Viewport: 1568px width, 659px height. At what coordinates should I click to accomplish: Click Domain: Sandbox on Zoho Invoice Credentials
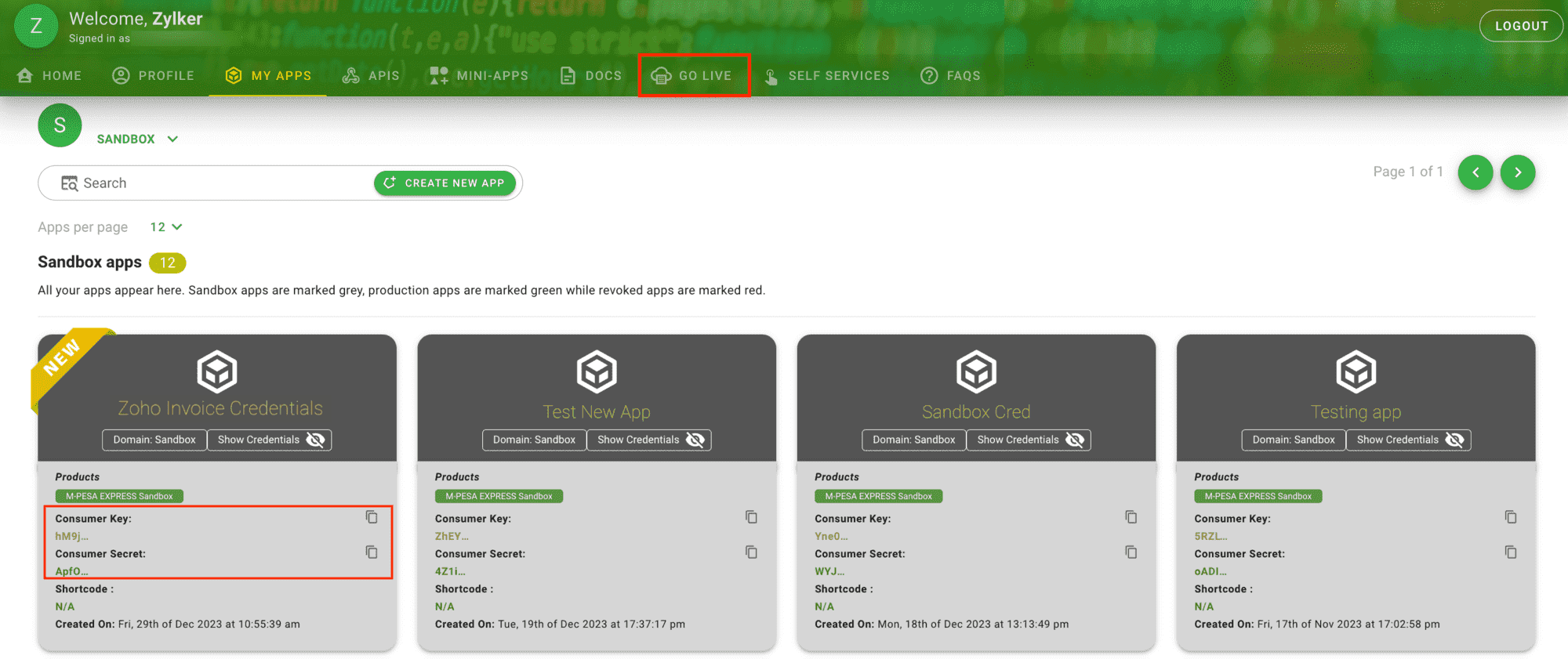pos(154,440)
